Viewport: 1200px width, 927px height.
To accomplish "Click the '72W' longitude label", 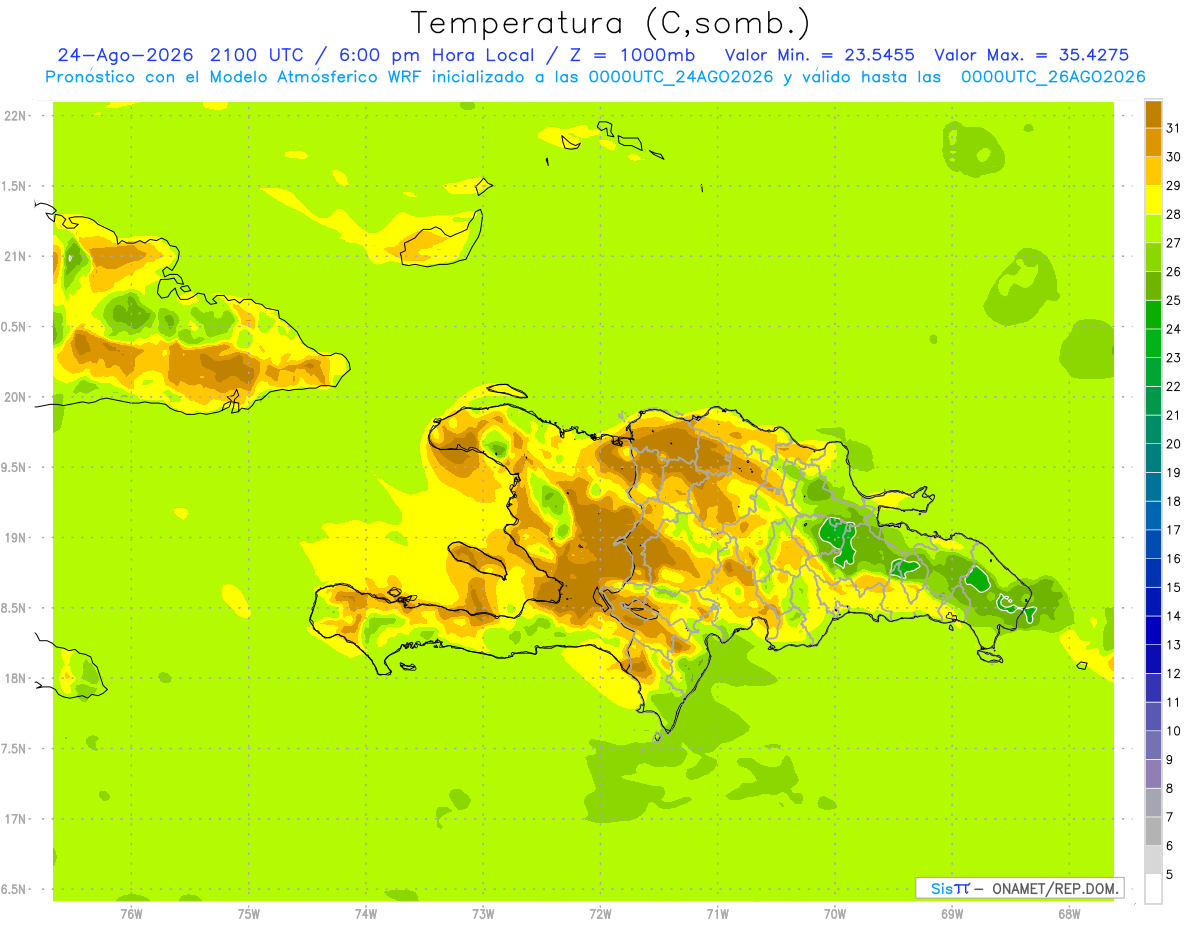I will click(x=600, y=914).
